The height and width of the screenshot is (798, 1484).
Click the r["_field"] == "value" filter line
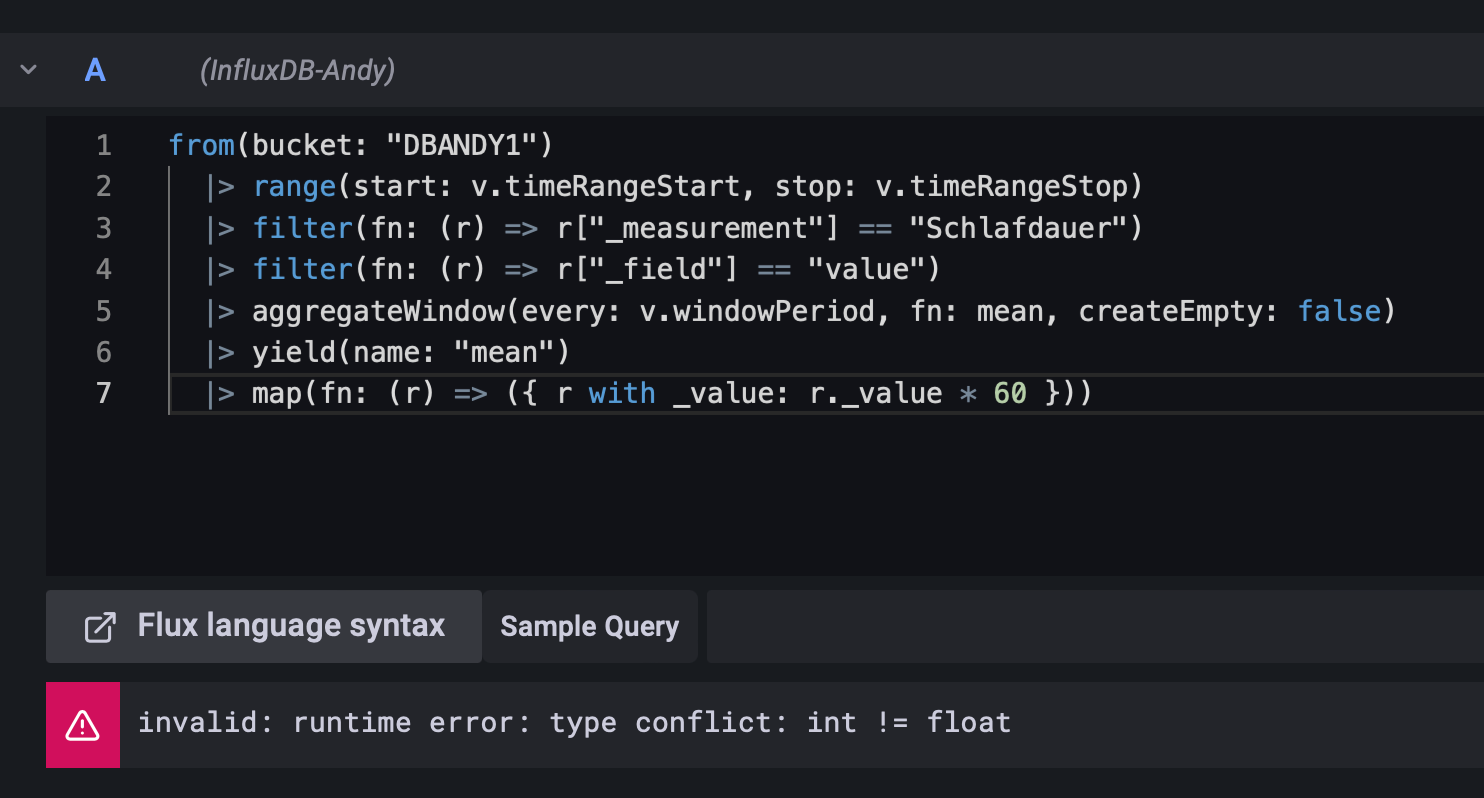[574, 269]
